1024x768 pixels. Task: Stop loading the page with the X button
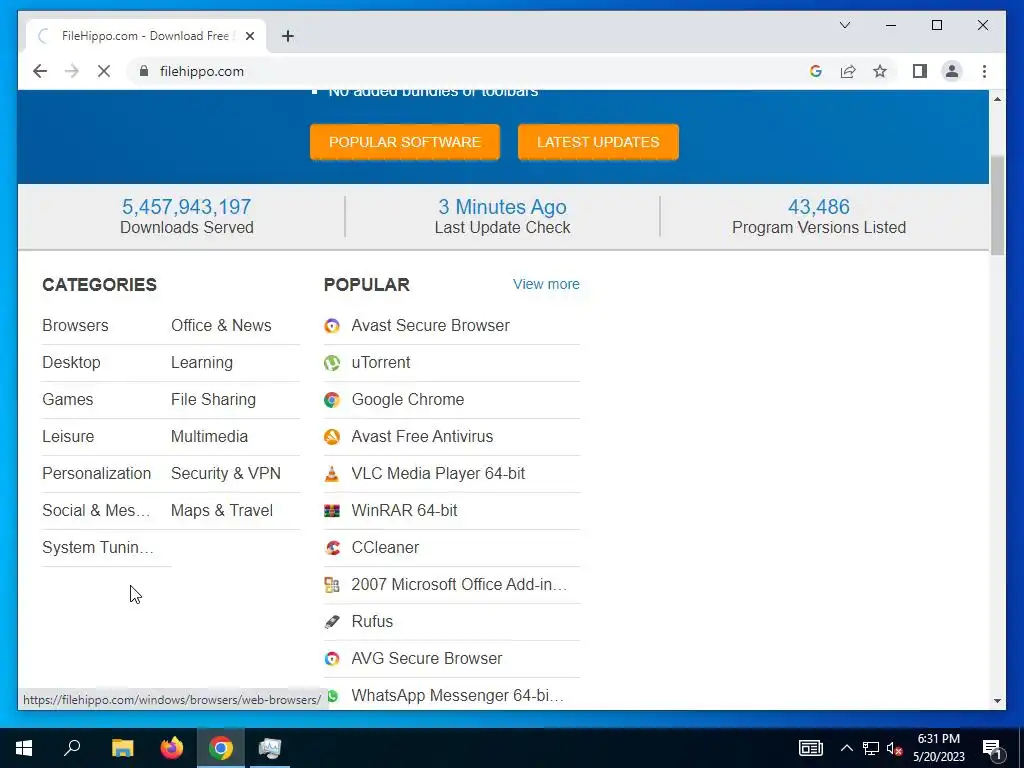[x=104, y=71]
